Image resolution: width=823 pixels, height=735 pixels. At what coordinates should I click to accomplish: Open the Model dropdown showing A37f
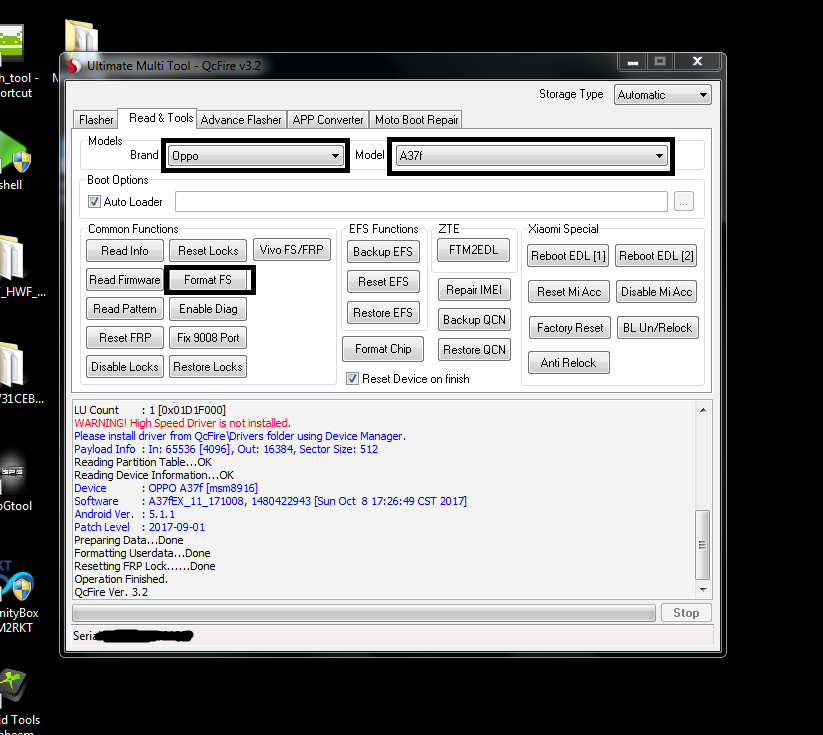[x=531, y=156]
